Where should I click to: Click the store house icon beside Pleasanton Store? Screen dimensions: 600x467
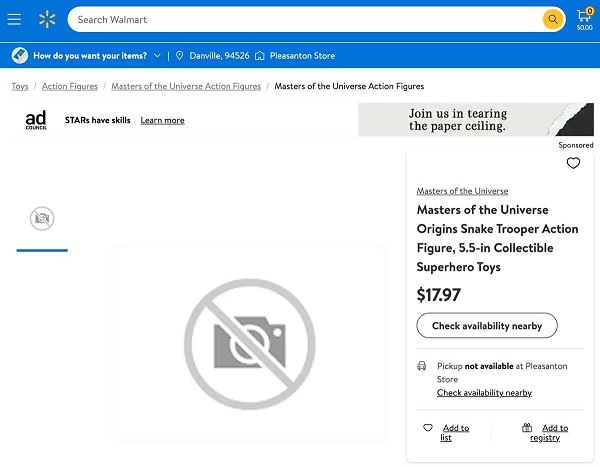[x=260, y=56]
